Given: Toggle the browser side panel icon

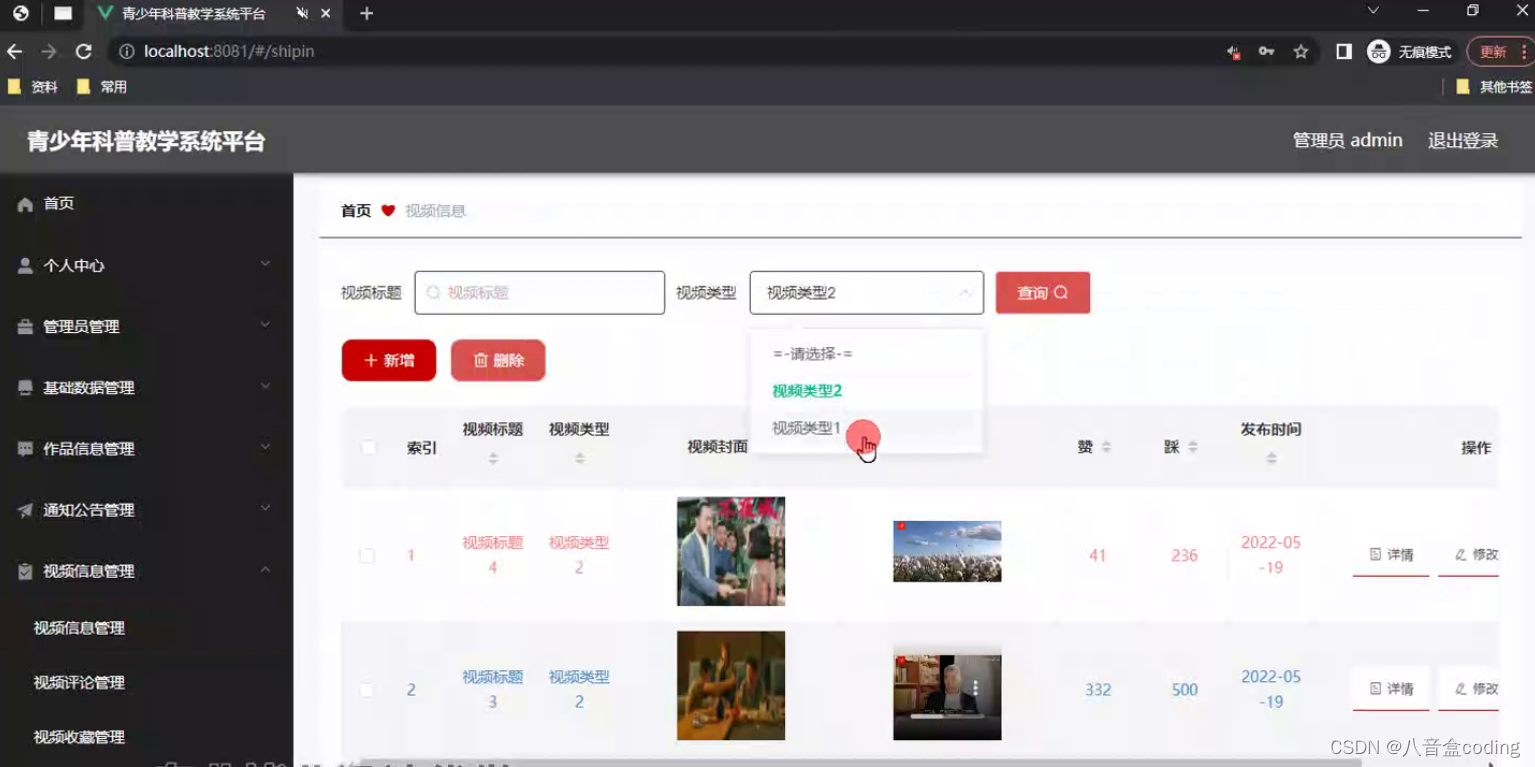Looking at the screenshot, I should [1344, 51].
